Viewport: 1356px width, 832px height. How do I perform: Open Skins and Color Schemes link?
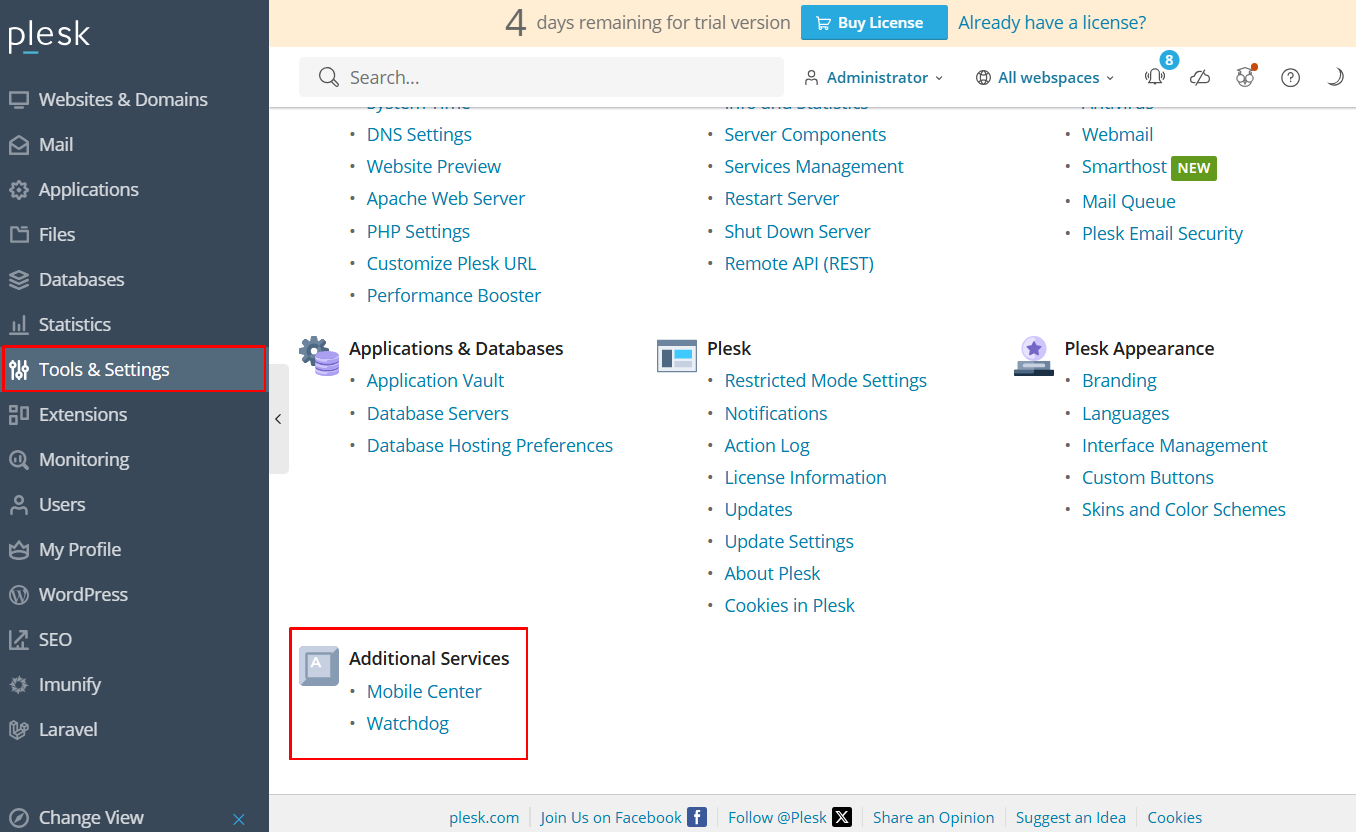(1184, 510)
